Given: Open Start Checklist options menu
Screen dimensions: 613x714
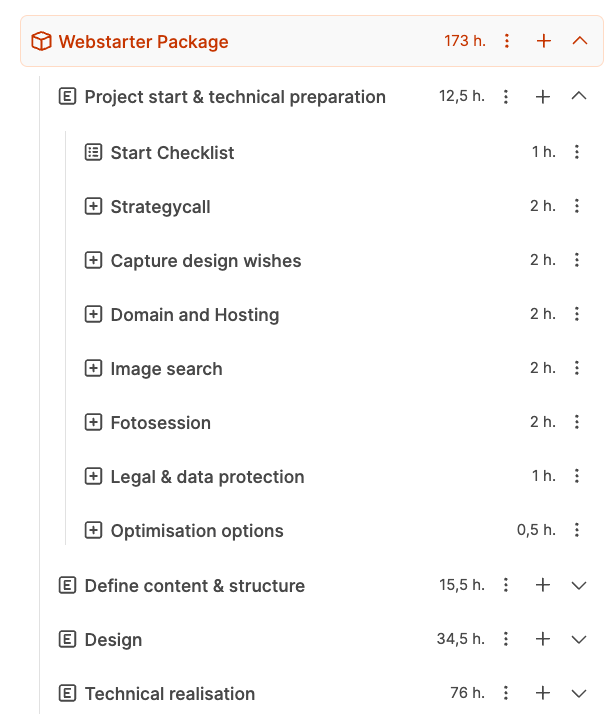Looking at the screenshot, I should tap(577, 152).
